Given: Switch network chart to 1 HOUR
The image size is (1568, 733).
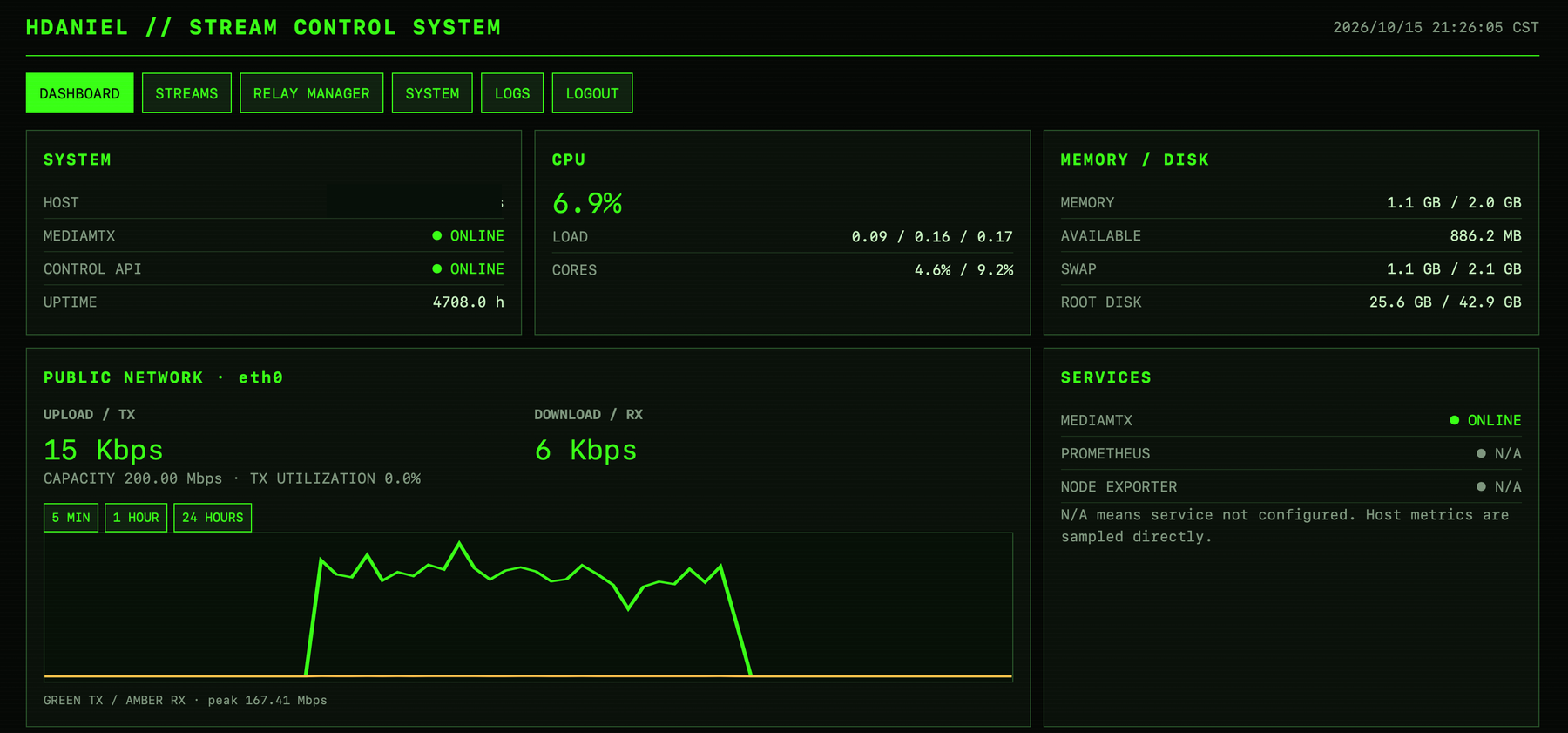Looking at the screenshot, I should point(136,518).
